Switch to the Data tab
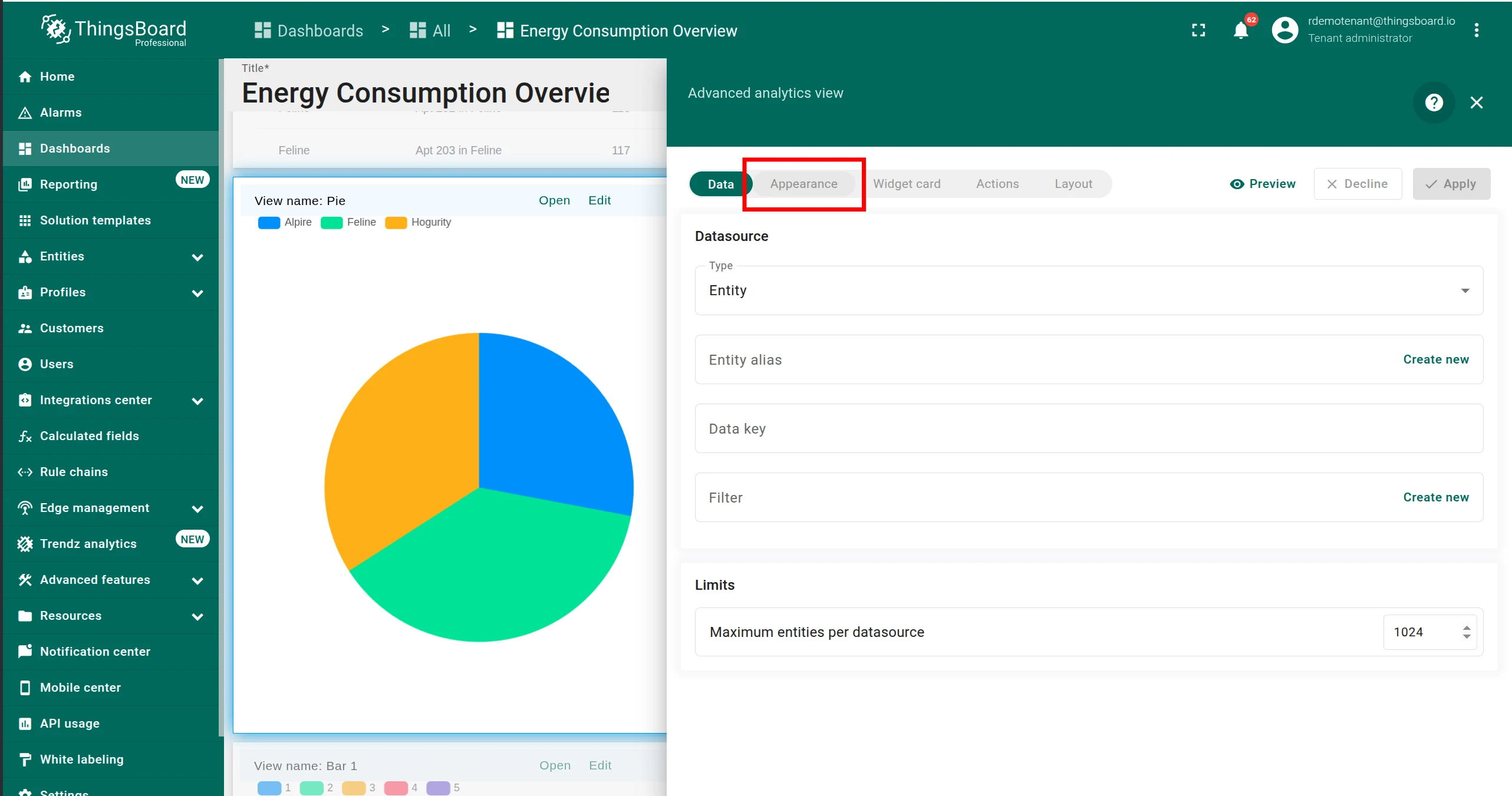 pyautogui.click(x=721, y=184)
